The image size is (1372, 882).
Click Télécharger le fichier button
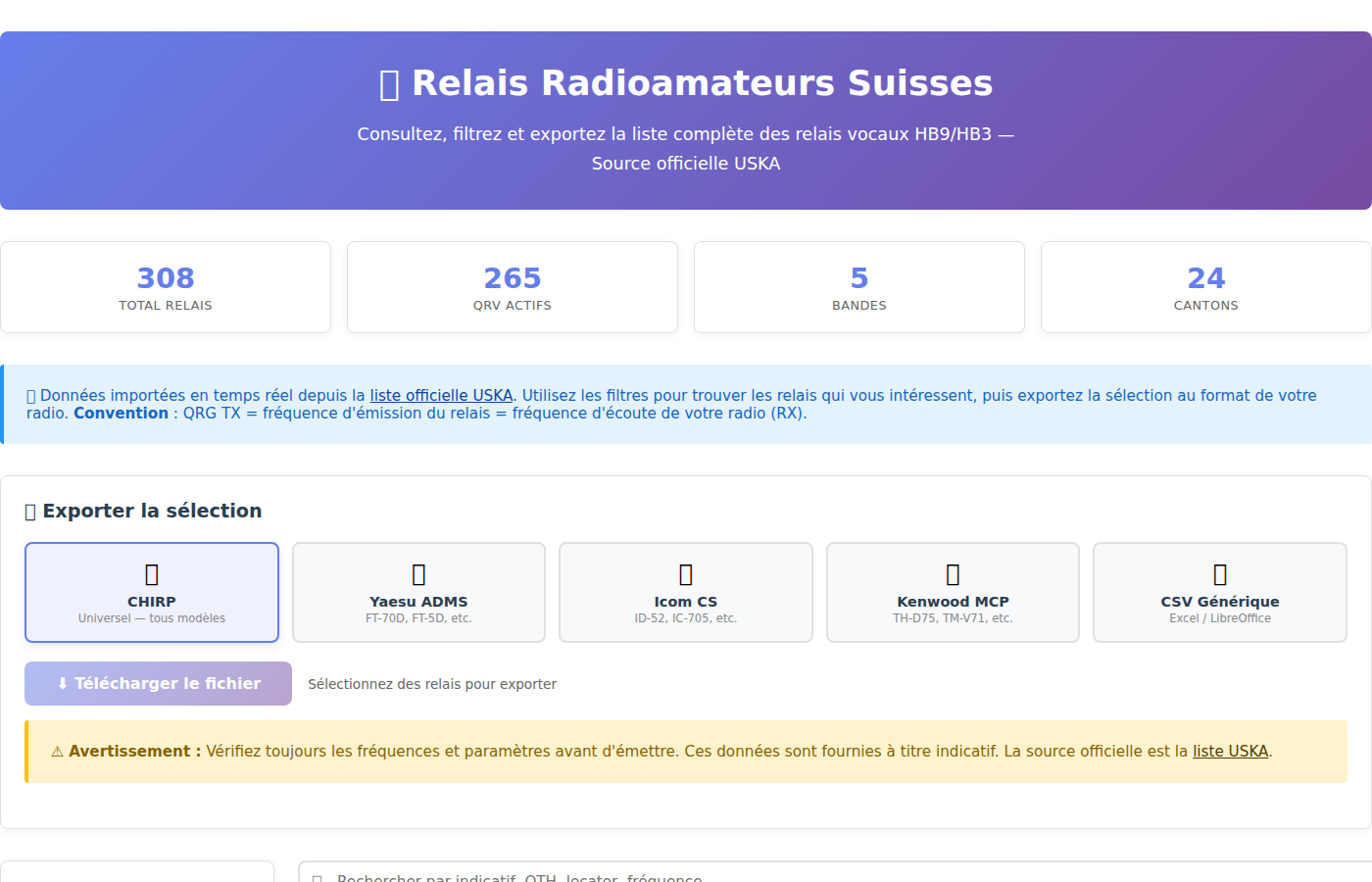pos(158,683)
